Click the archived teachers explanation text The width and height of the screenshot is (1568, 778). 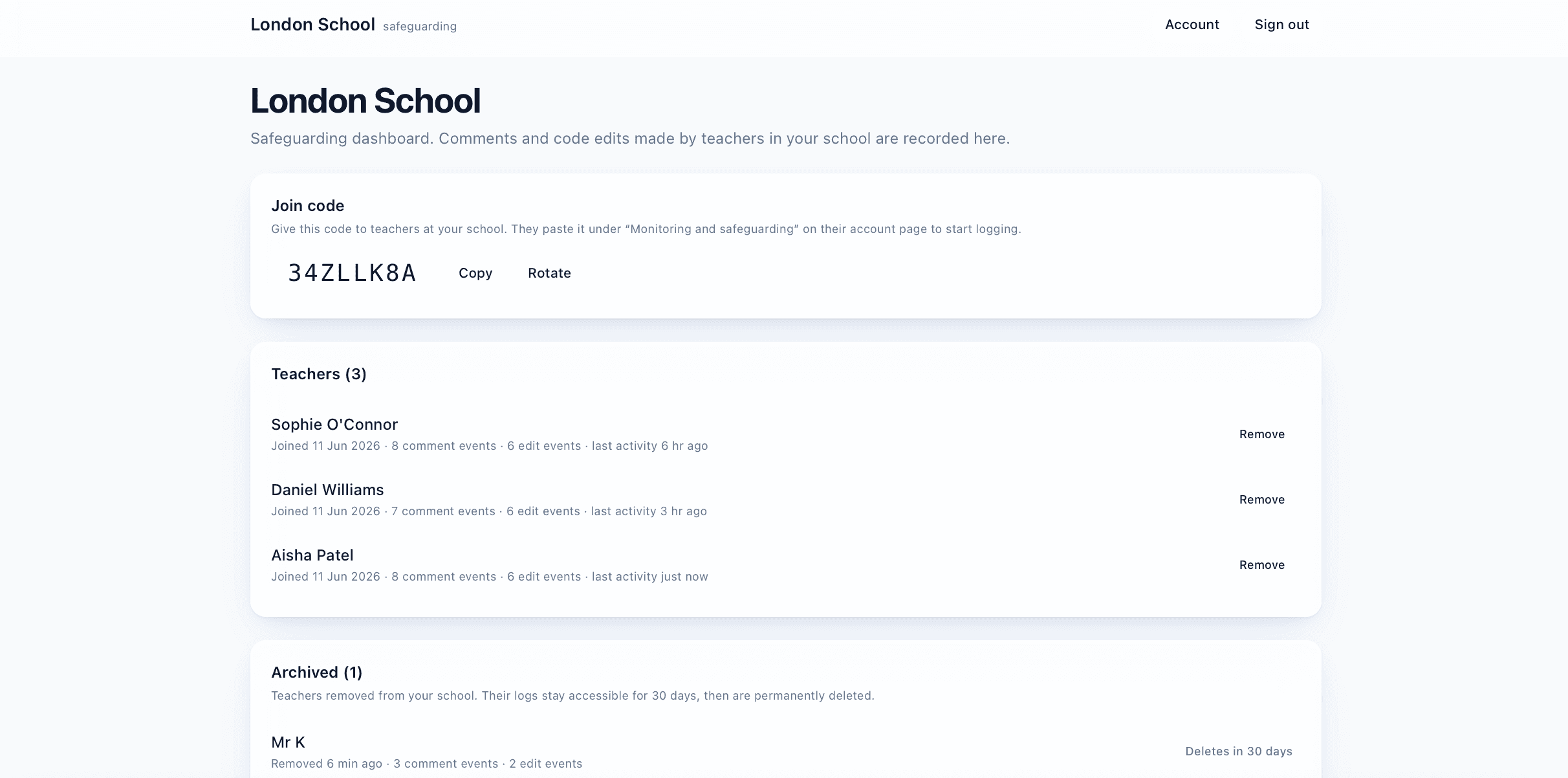pos(572,696)
